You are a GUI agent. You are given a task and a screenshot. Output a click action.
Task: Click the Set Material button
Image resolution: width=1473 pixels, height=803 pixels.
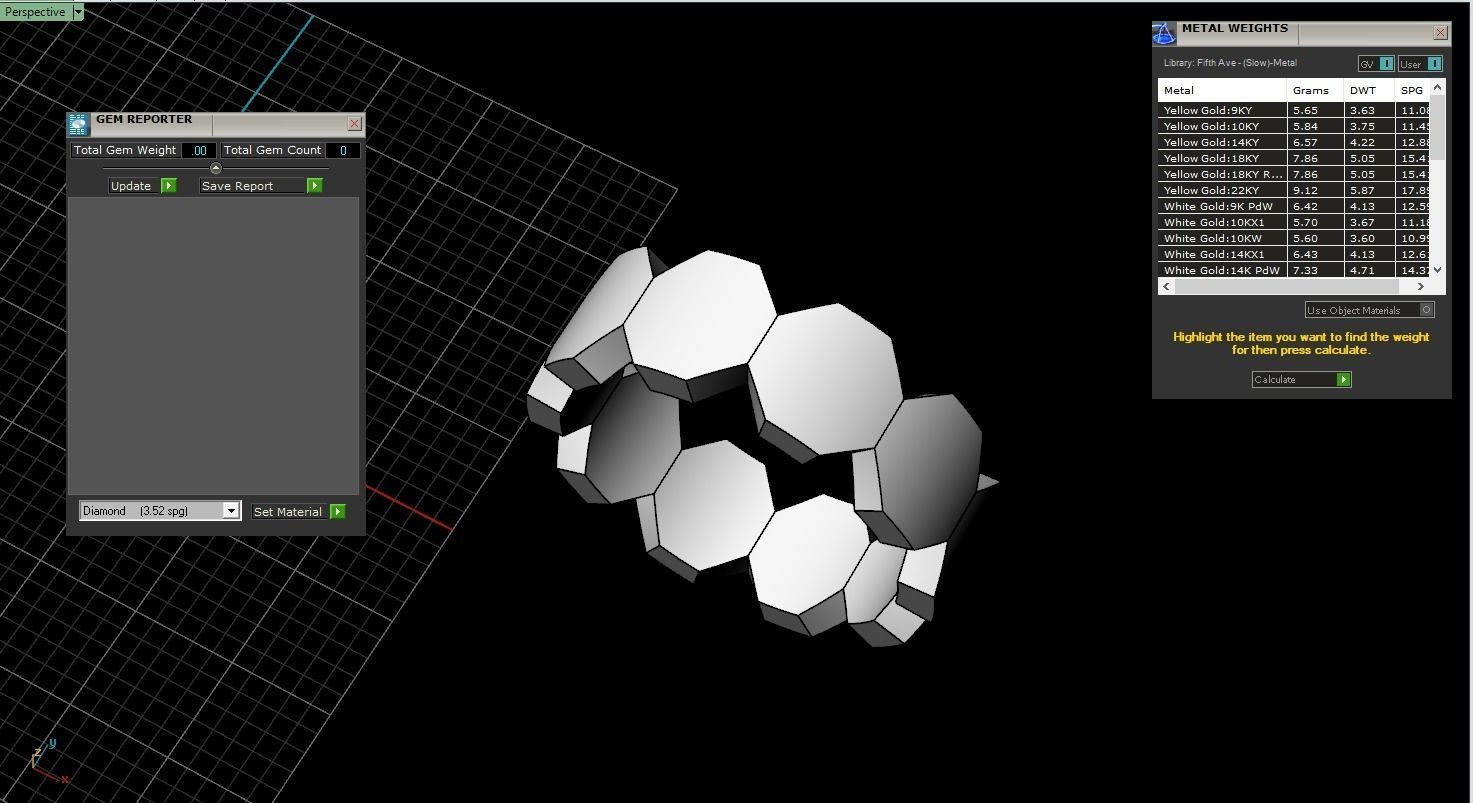[298, 512]
